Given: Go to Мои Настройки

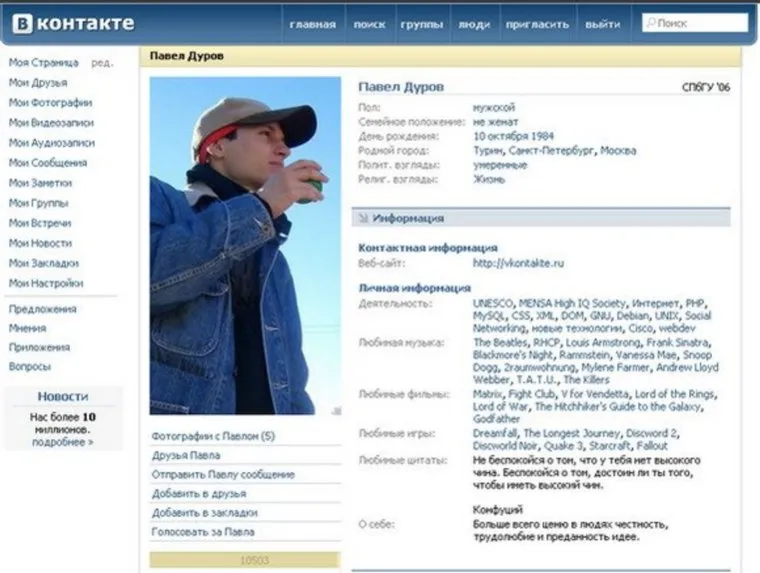Looking at the screenshot, I should (46, 283).
